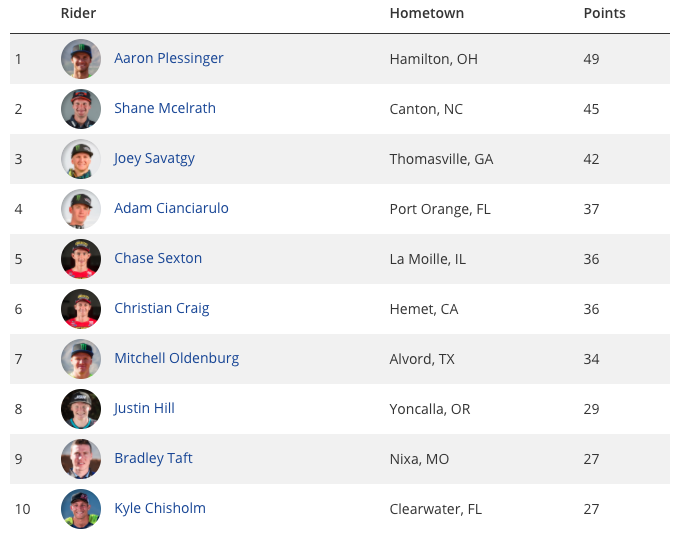Select Kyle Chisholm's portrait photo
Image resolution: width=681 pixels, height=545 pixels.
(81, 509)
